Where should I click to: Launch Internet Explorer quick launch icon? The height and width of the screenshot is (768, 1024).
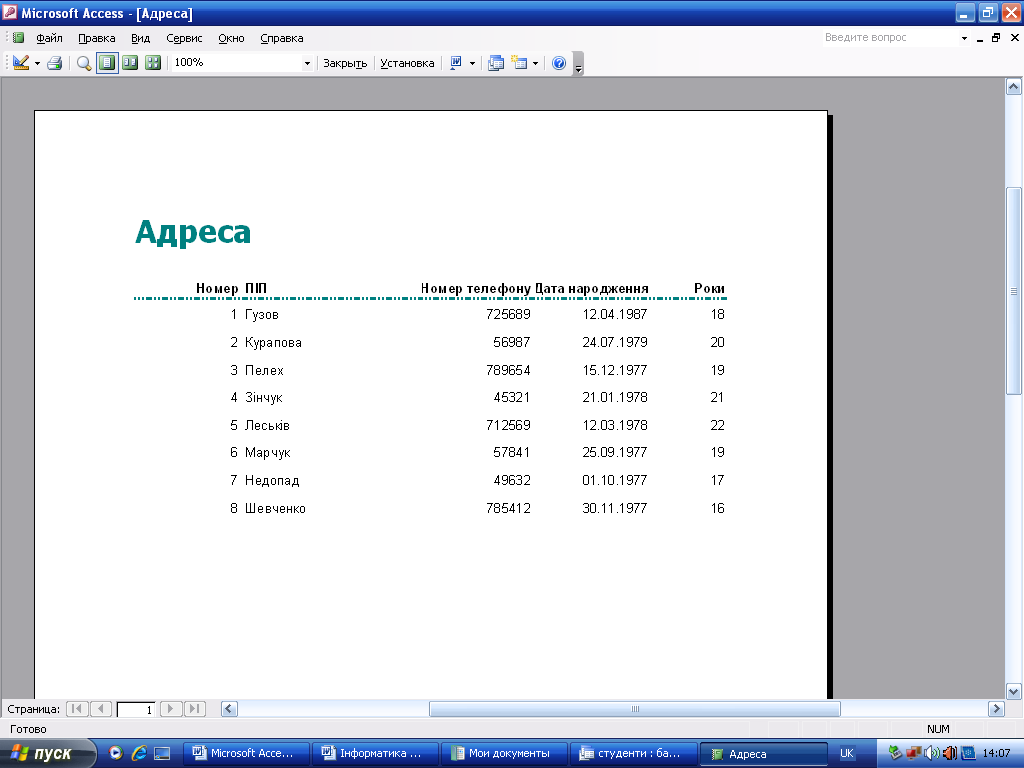[x=138, y=753]
